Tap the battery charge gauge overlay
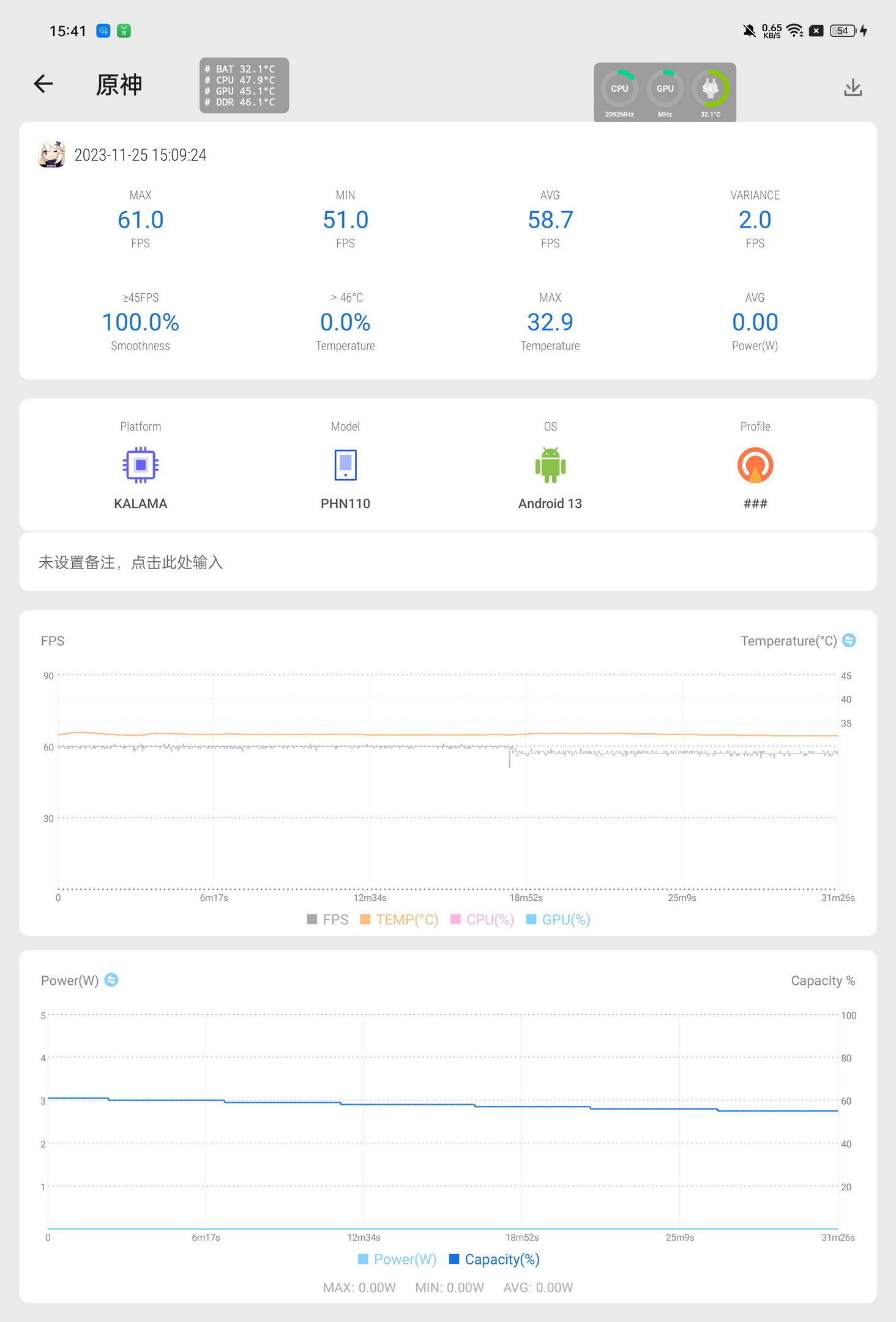896x1322 pixels. click(x=711, y=93)
